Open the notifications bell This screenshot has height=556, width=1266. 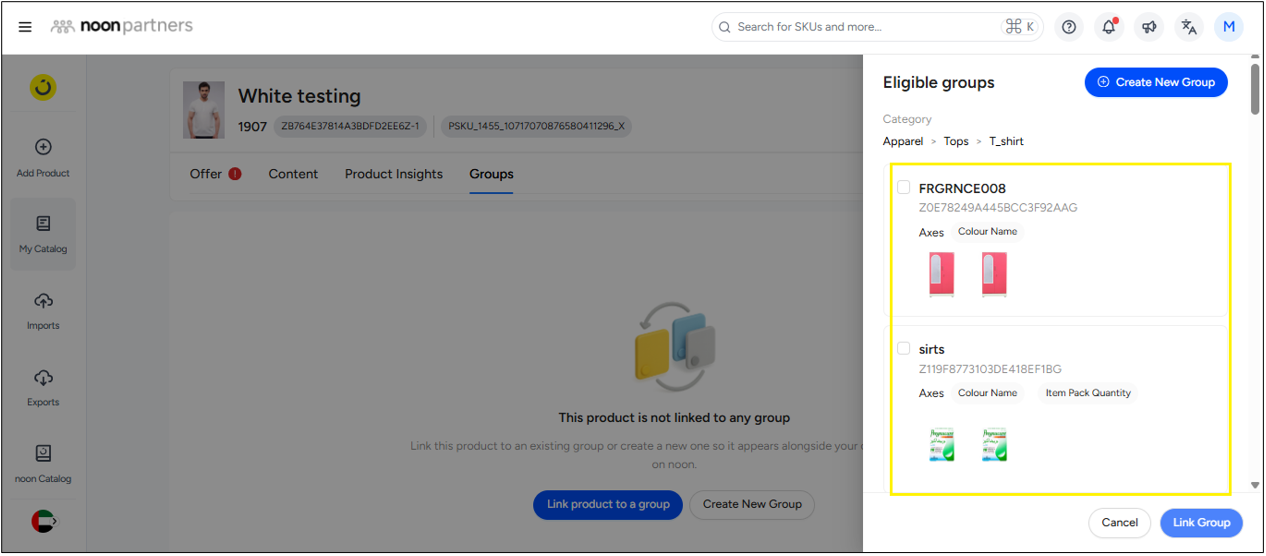(x=1108, y=27)
